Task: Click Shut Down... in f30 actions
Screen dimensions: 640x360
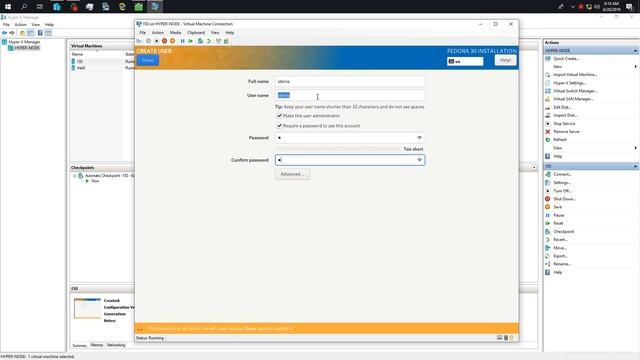Action: 564,199
